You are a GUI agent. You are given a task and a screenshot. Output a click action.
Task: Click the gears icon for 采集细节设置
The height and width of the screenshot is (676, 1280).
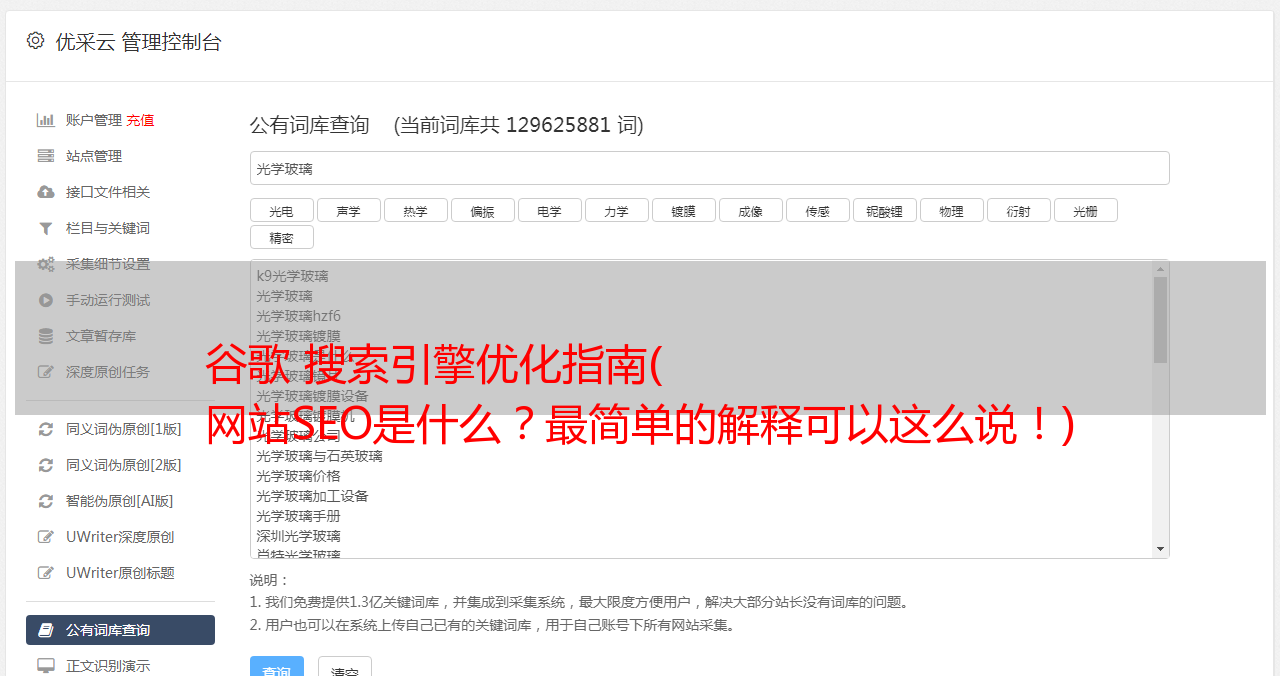pos(46,264)
